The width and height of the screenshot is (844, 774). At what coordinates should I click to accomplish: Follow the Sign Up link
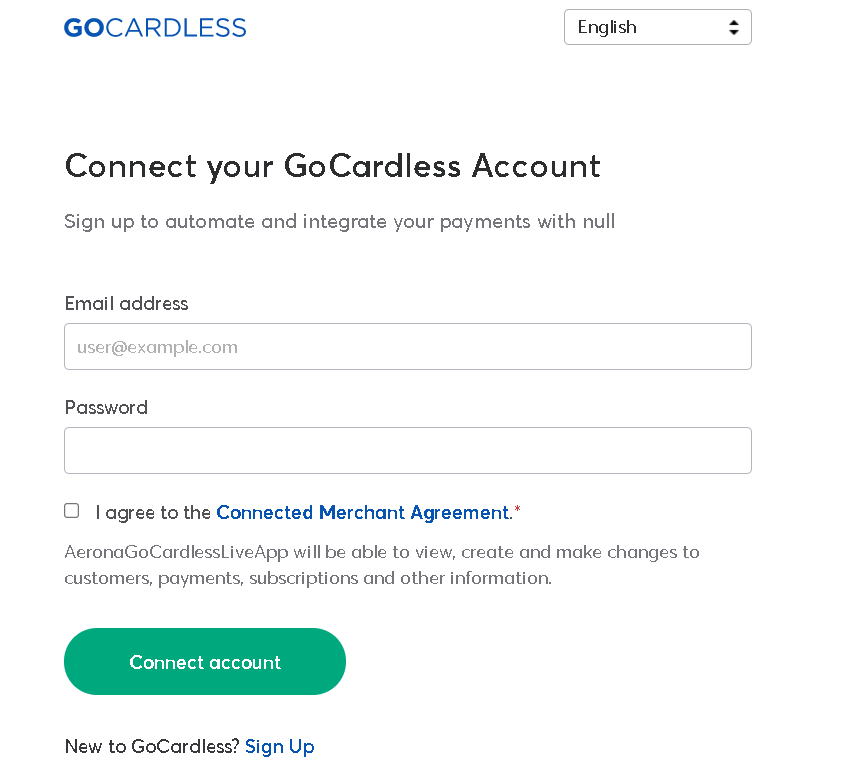tap(279, 747)
